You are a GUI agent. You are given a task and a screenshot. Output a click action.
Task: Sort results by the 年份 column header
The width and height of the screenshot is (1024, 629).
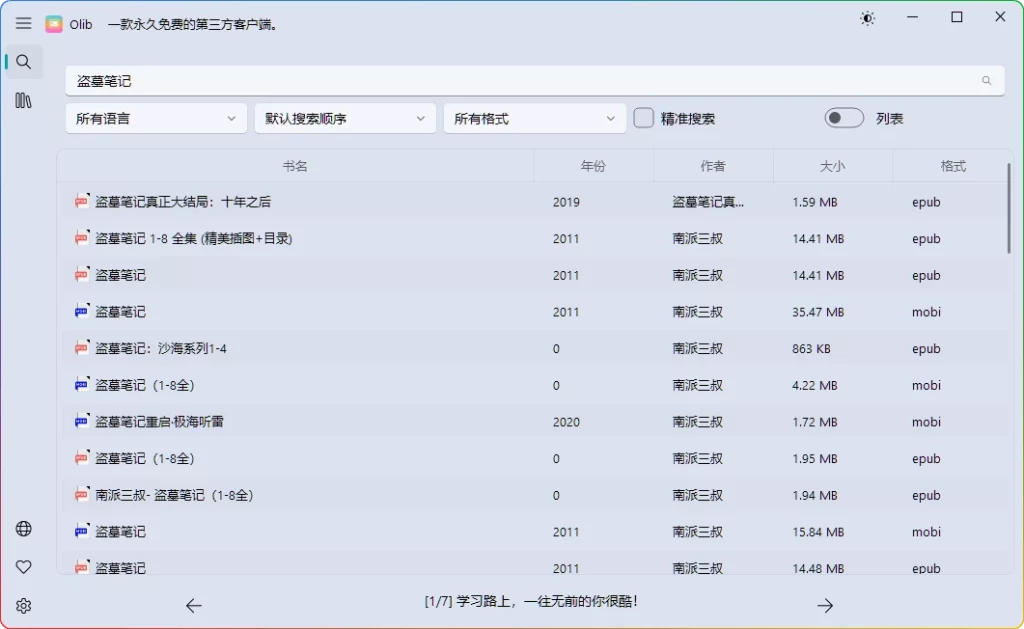click(593, 166)
